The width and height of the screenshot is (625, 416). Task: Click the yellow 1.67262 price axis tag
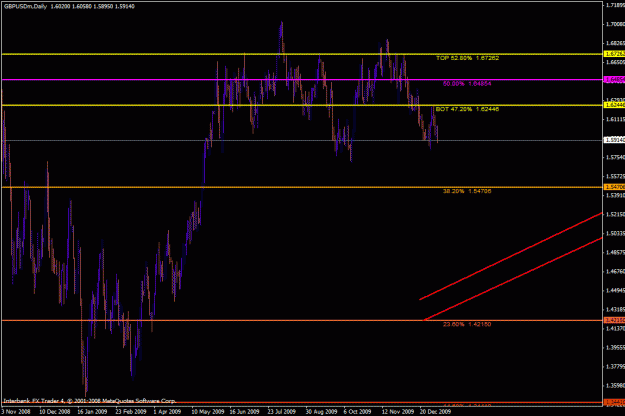[614, 54]
